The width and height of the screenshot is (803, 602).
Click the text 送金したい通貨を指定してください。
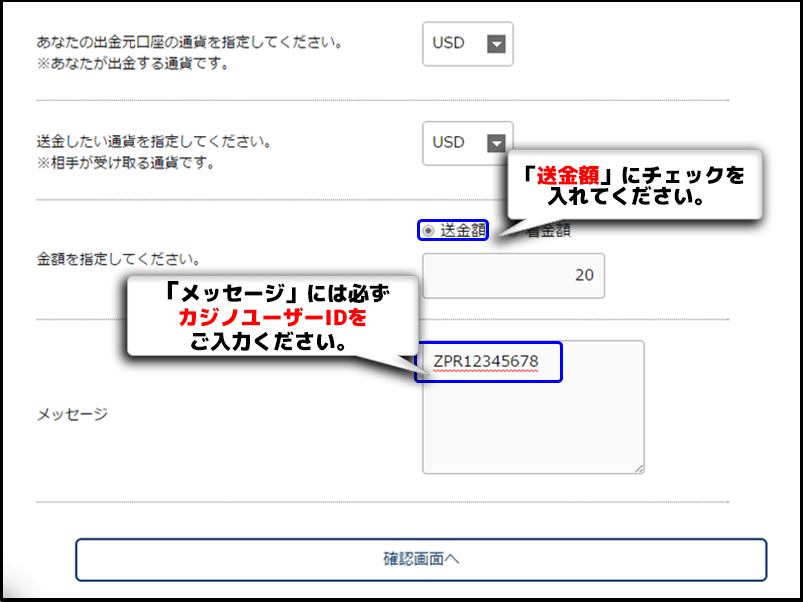[155, 141]
